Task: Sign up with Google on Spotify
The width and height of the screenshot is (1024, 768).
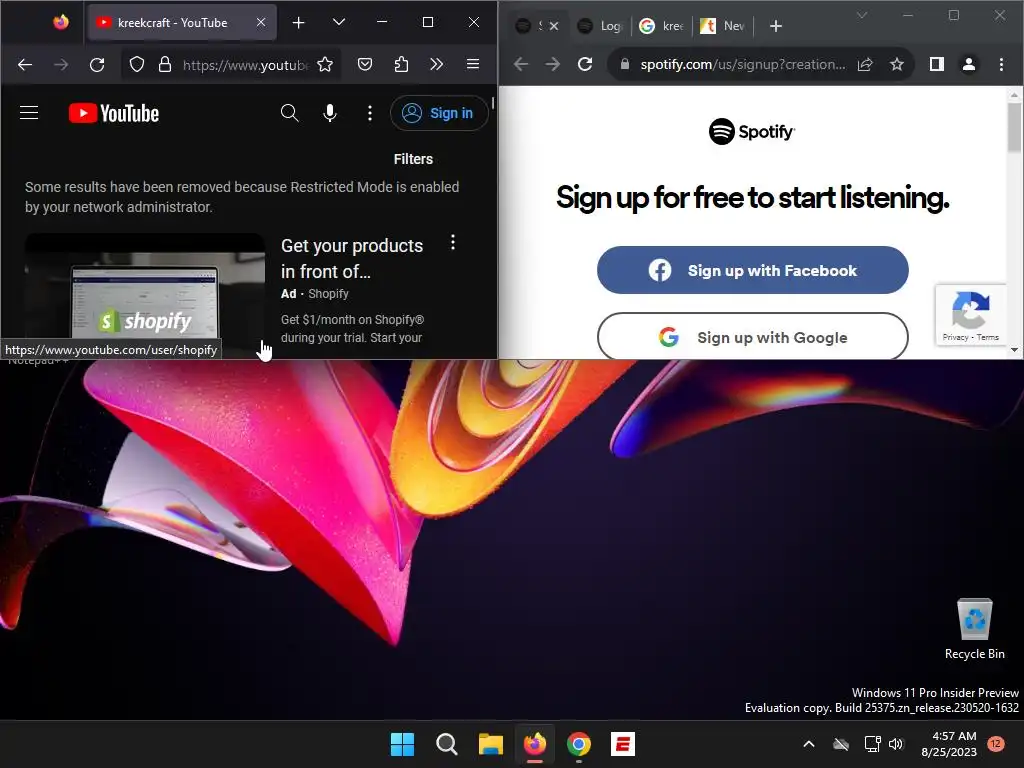Action: tap(752, 337)
